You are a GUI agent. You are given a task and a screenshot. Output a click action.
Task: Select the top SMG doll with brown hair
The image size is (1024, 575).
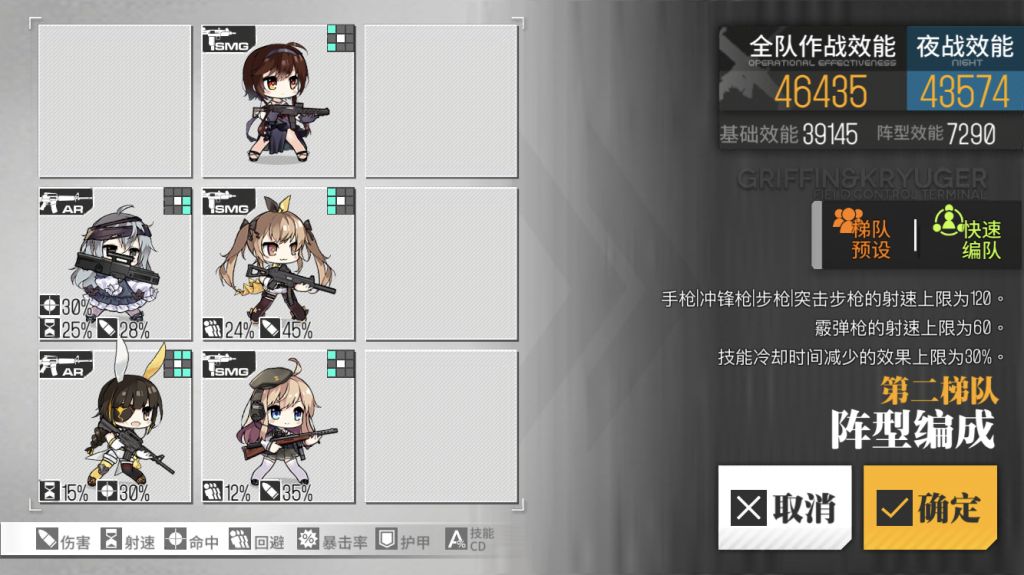[278, 101]
